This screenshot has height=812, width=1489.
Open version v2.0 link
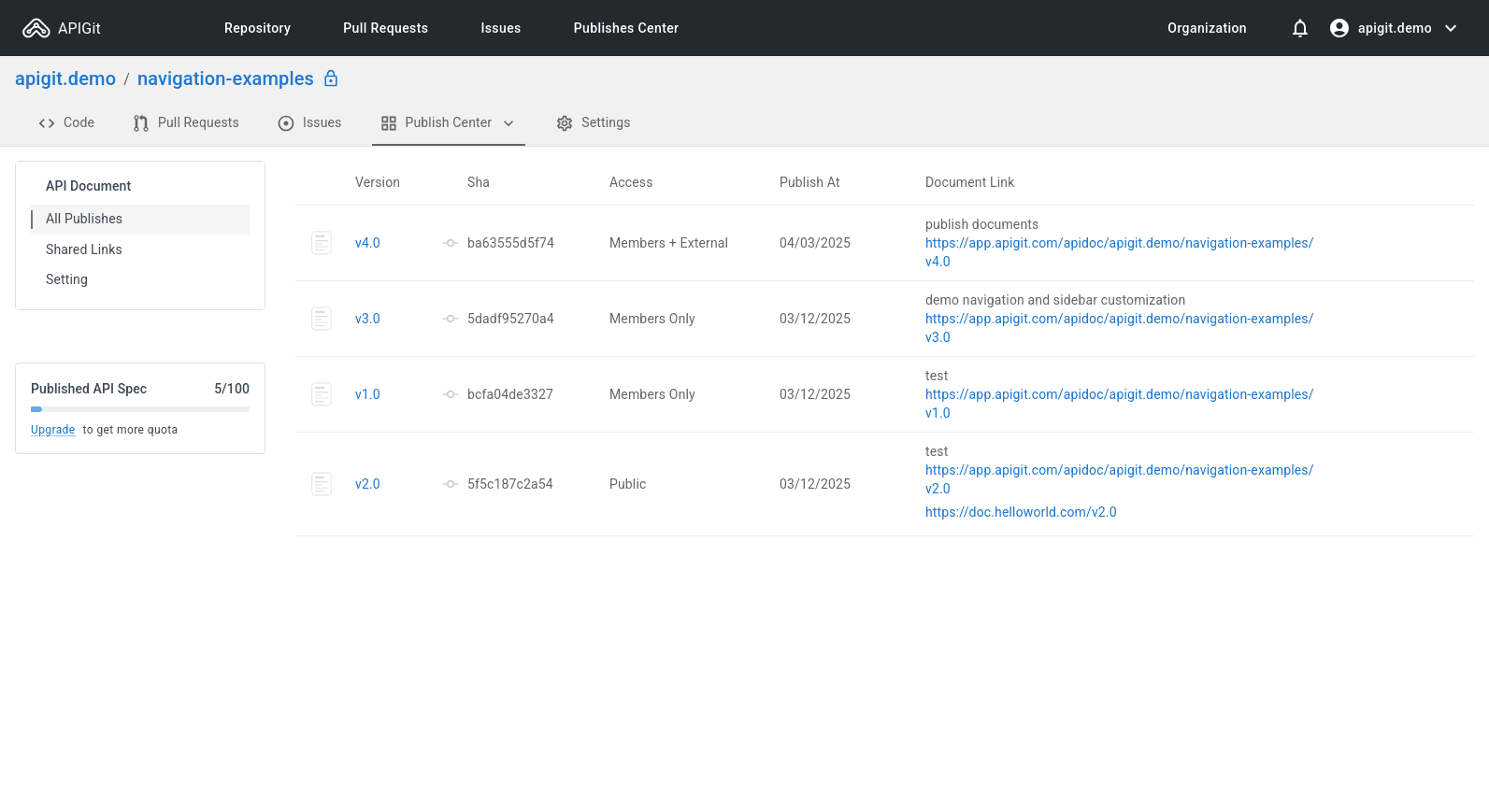pyautogui.click(x=367, y=484)
